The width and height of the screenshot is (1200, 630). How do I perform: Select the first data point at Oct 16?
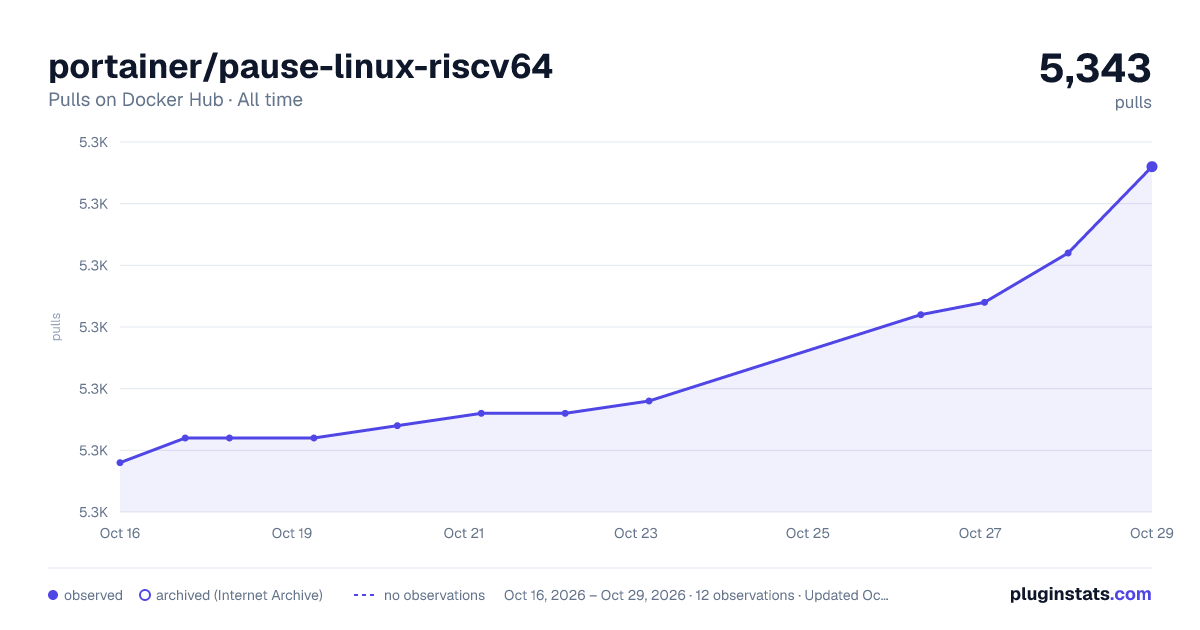pos(120,463)
